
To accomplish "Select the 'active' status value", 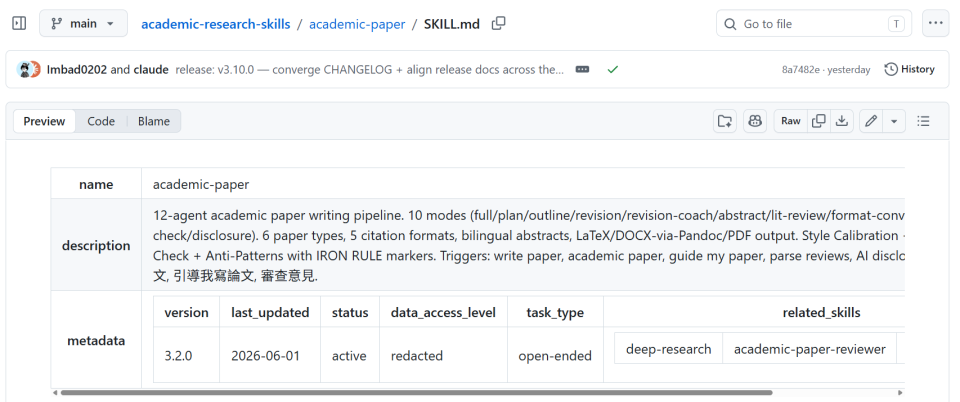I will click(349, 355).
